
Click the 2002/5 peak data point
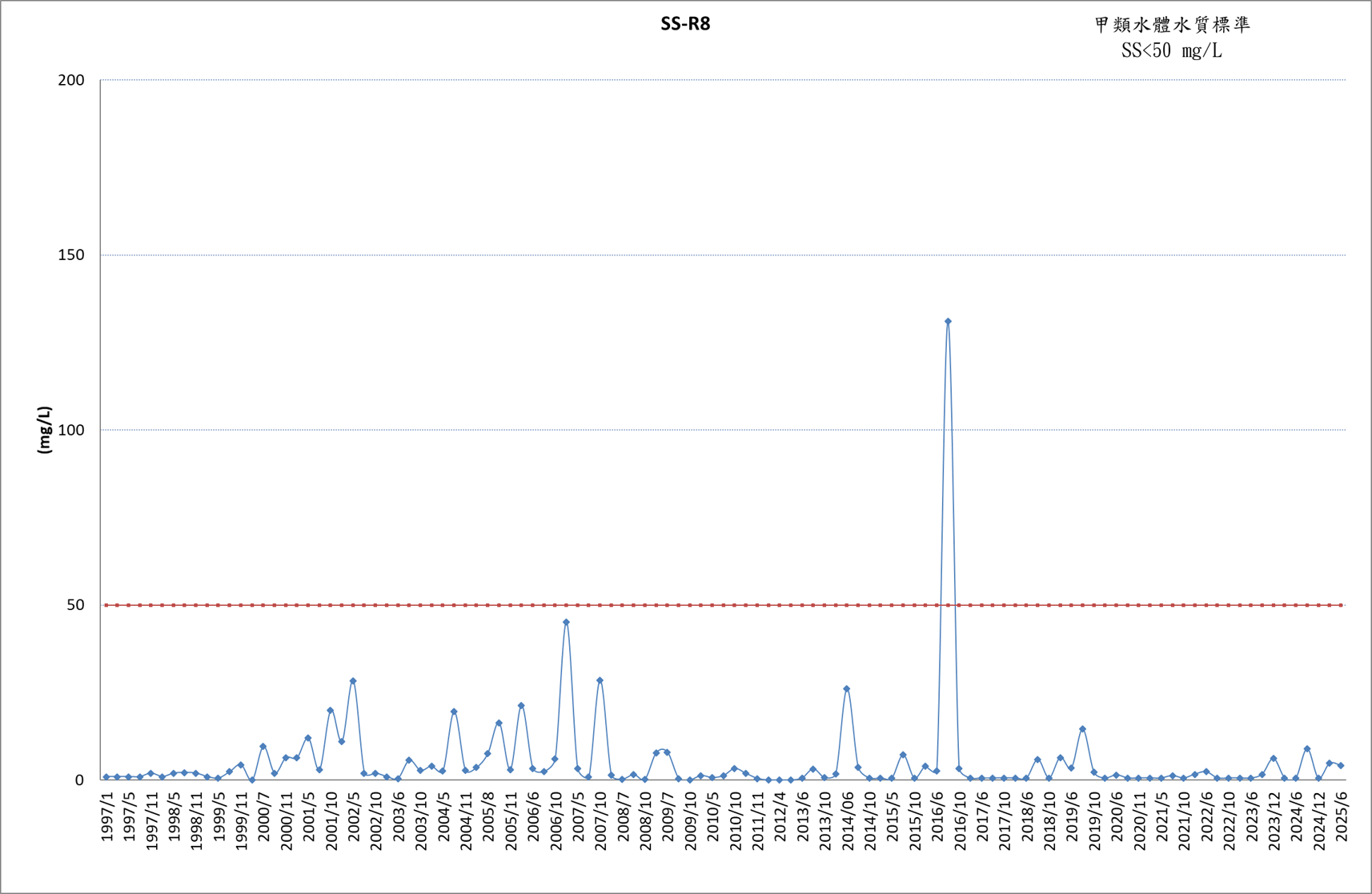[x=353, y=681]
